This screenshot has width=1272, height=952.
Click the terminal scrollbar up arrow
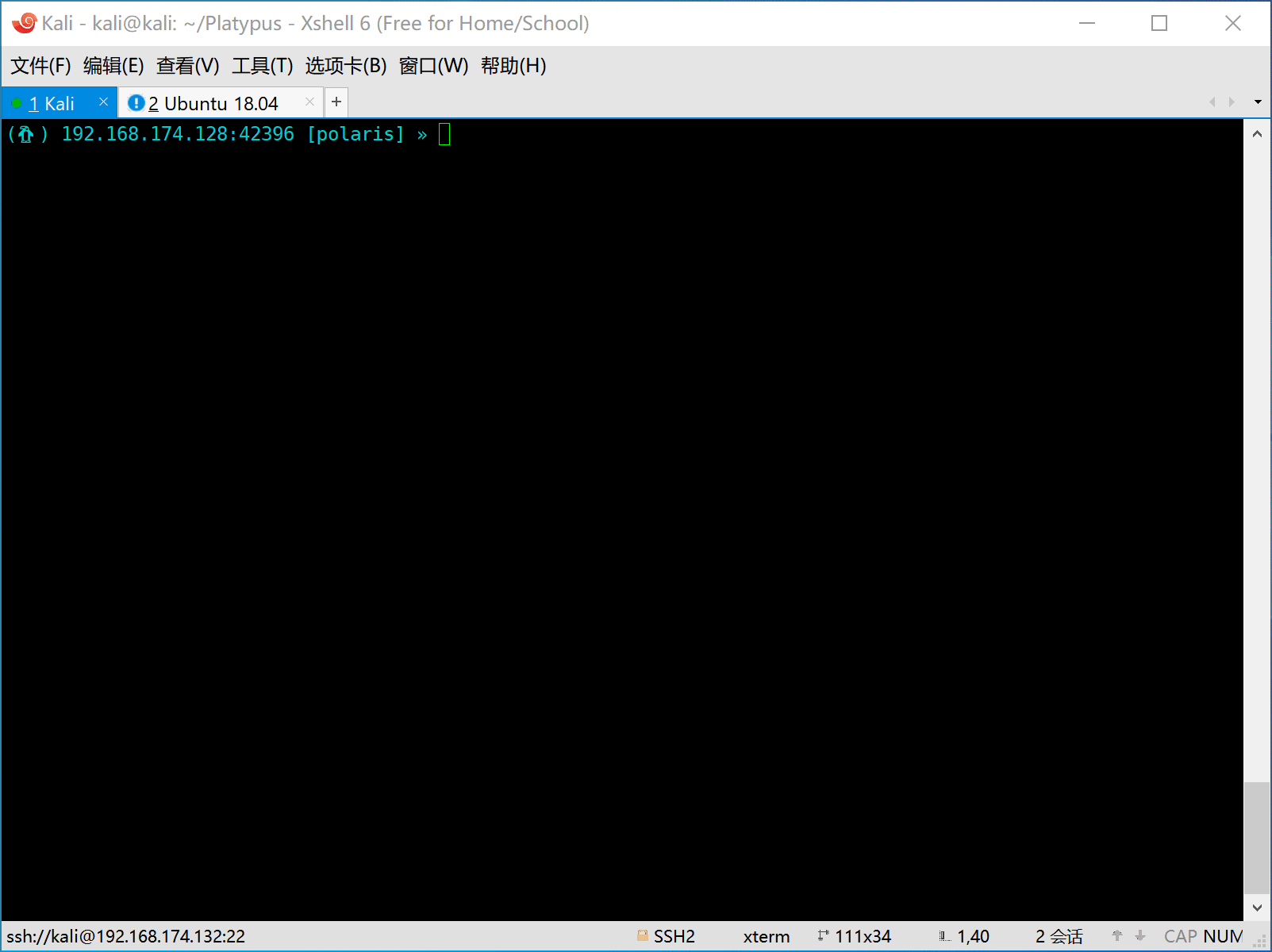pyautogui.click(x=1257, y=134)
